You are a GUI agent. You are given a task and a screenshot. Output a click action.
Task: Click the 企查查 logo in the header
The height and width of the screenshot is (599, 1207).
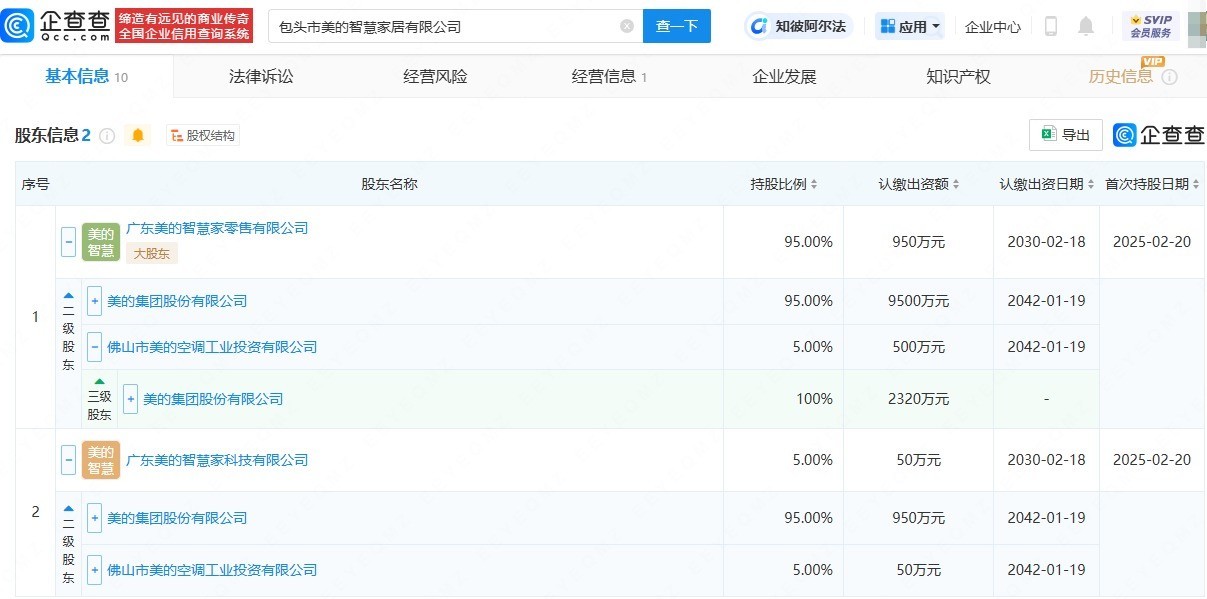57,26
